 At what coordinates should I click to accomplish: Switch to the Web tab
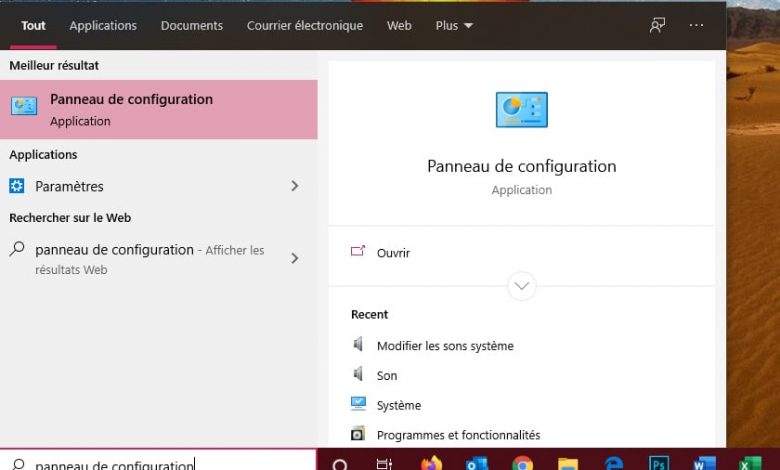399,25
